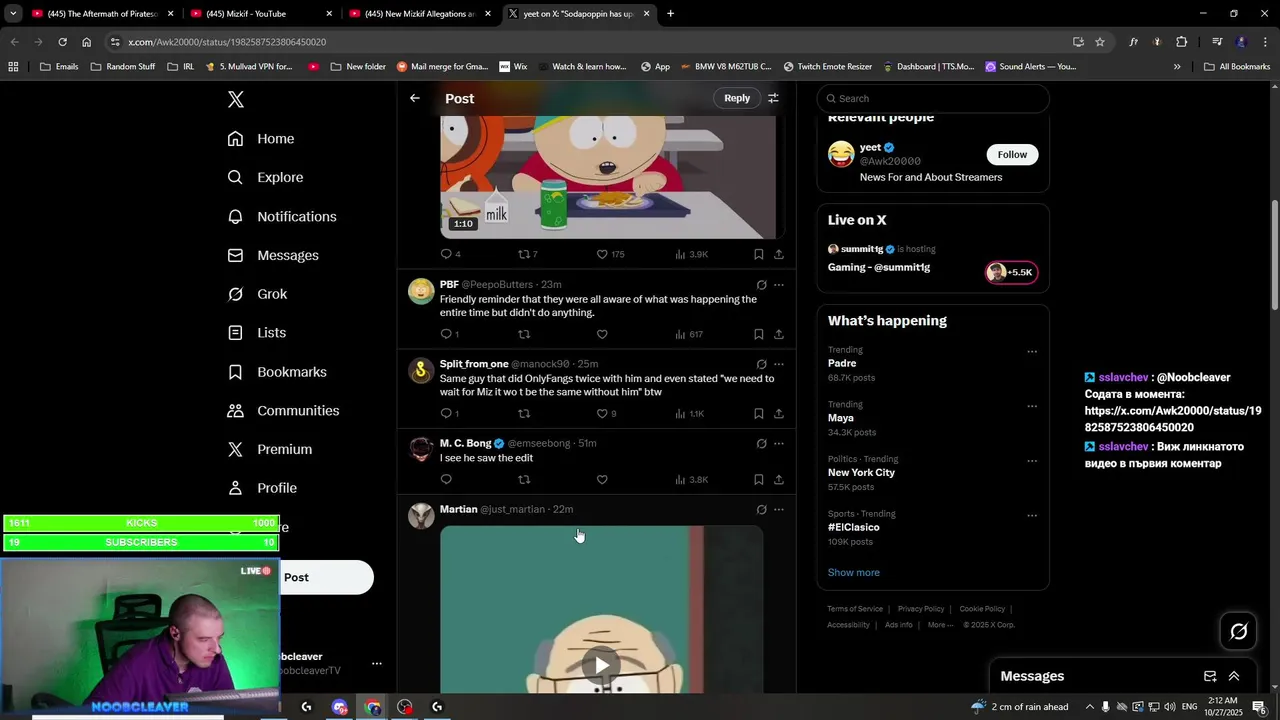Open the #ElClasico trending topic
The image size is (1280, 720).
[x=933, y=527]
